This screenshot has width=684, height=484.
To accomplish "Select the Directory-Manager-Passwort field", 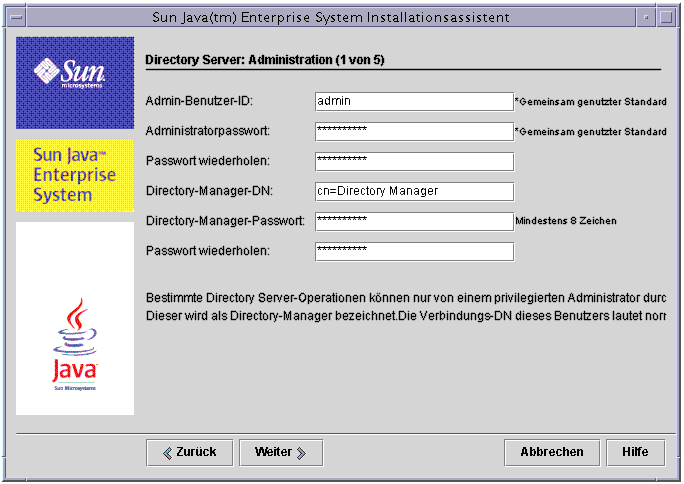I will pos(414,222).
